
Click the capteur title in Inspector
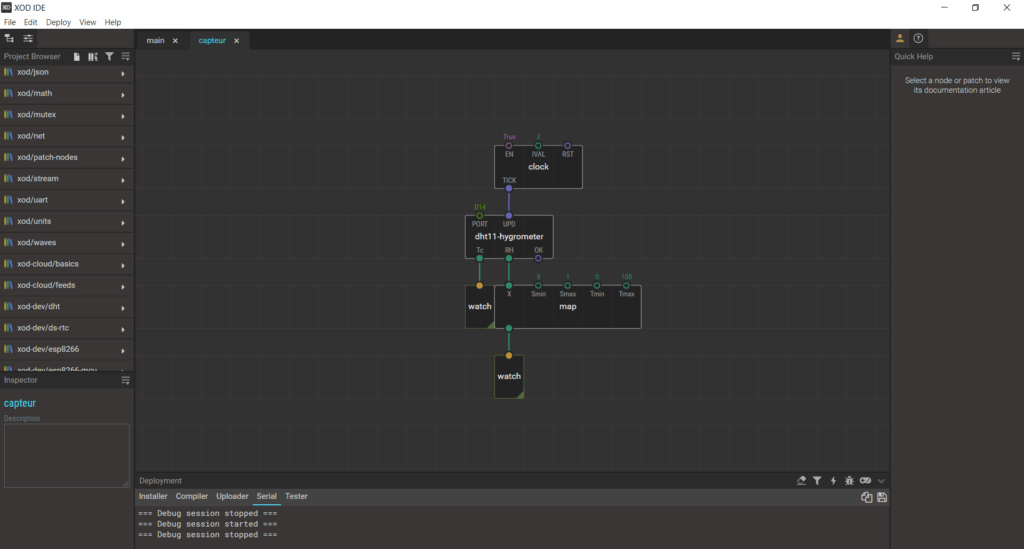point(20,403)
